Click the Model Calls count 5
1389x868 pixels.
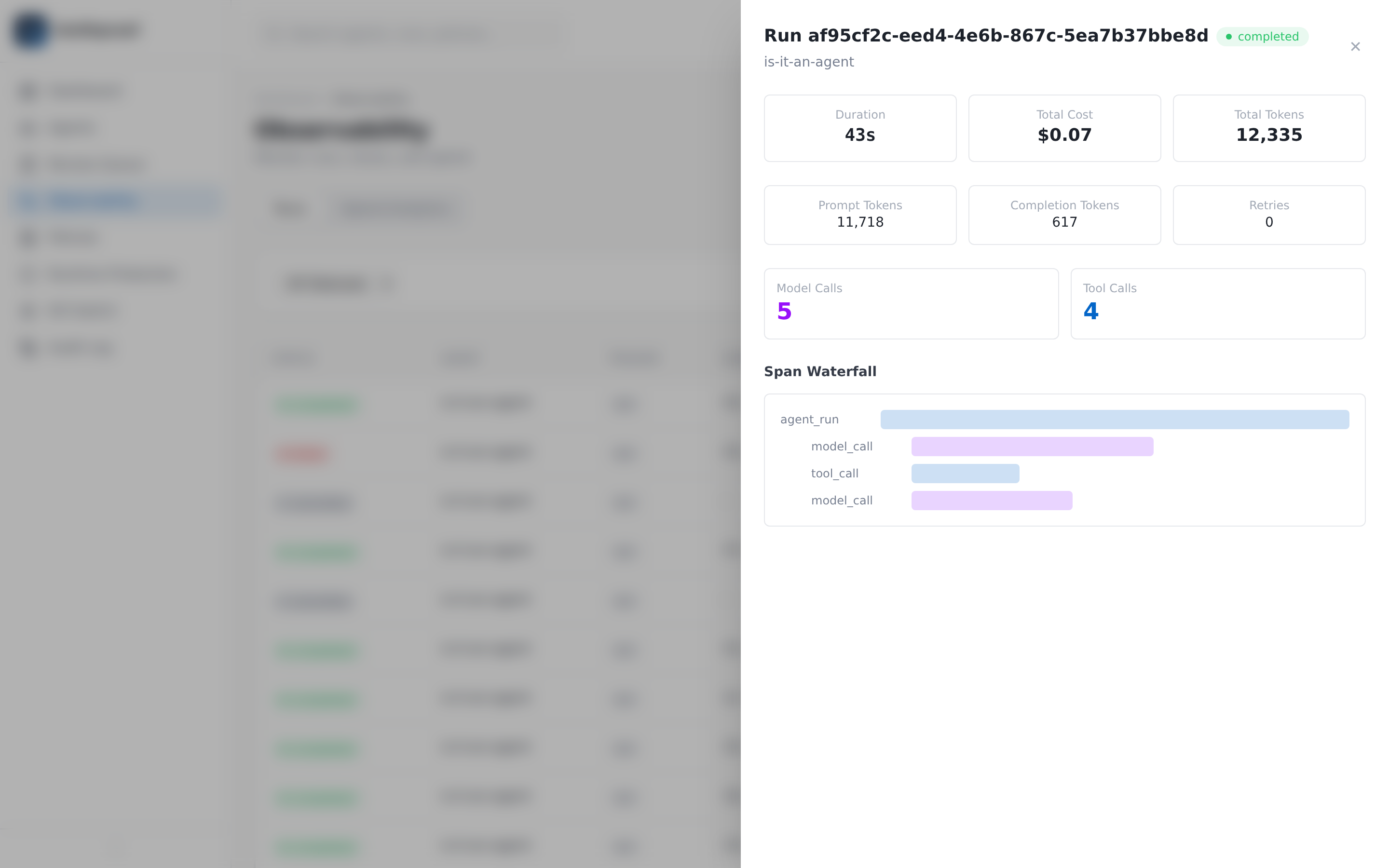pos(784,311)
